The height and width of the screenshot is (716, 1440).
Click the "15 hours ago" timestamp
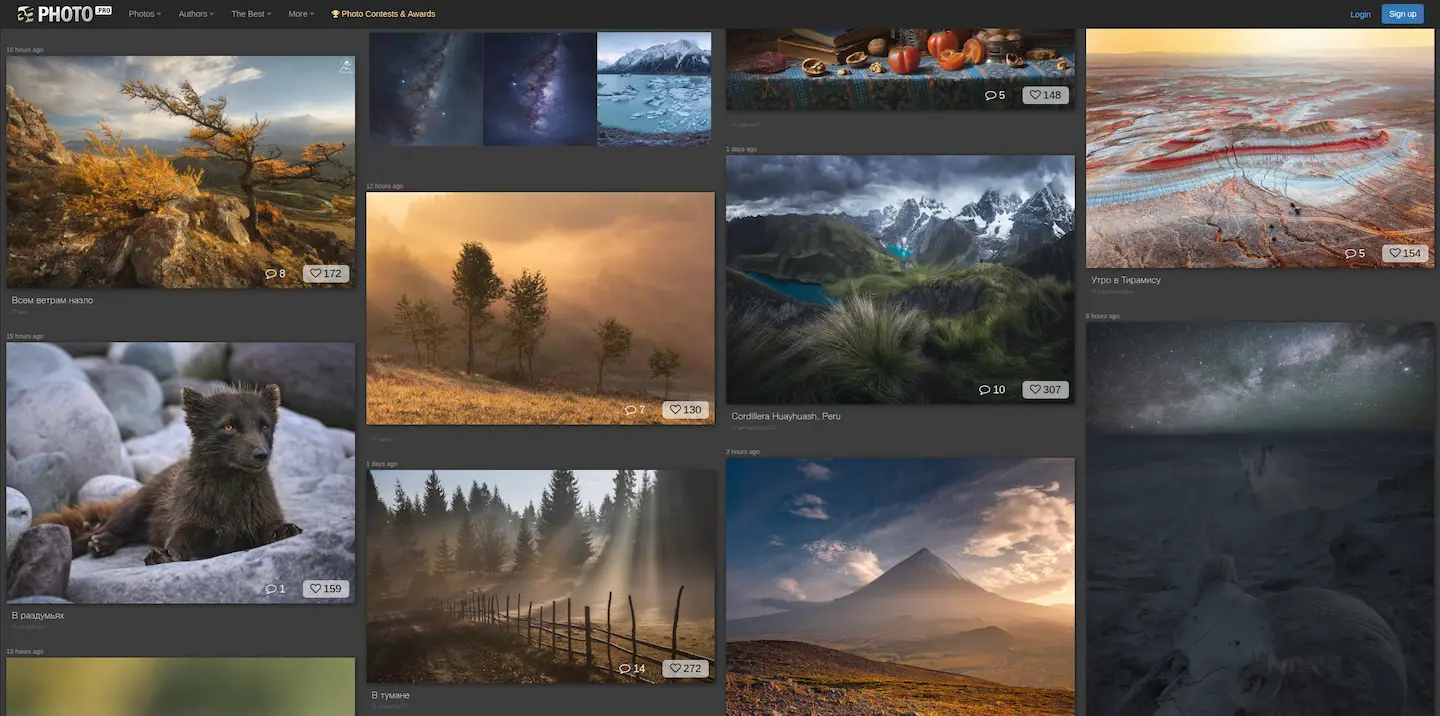(x=25, y=336)
